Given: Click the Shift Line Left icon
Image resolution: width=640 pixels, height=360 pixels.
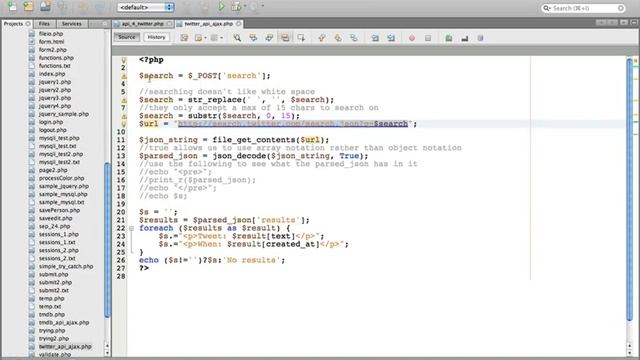Looking at the screenshot, I should pyautogui.click(x=375, y=38).
